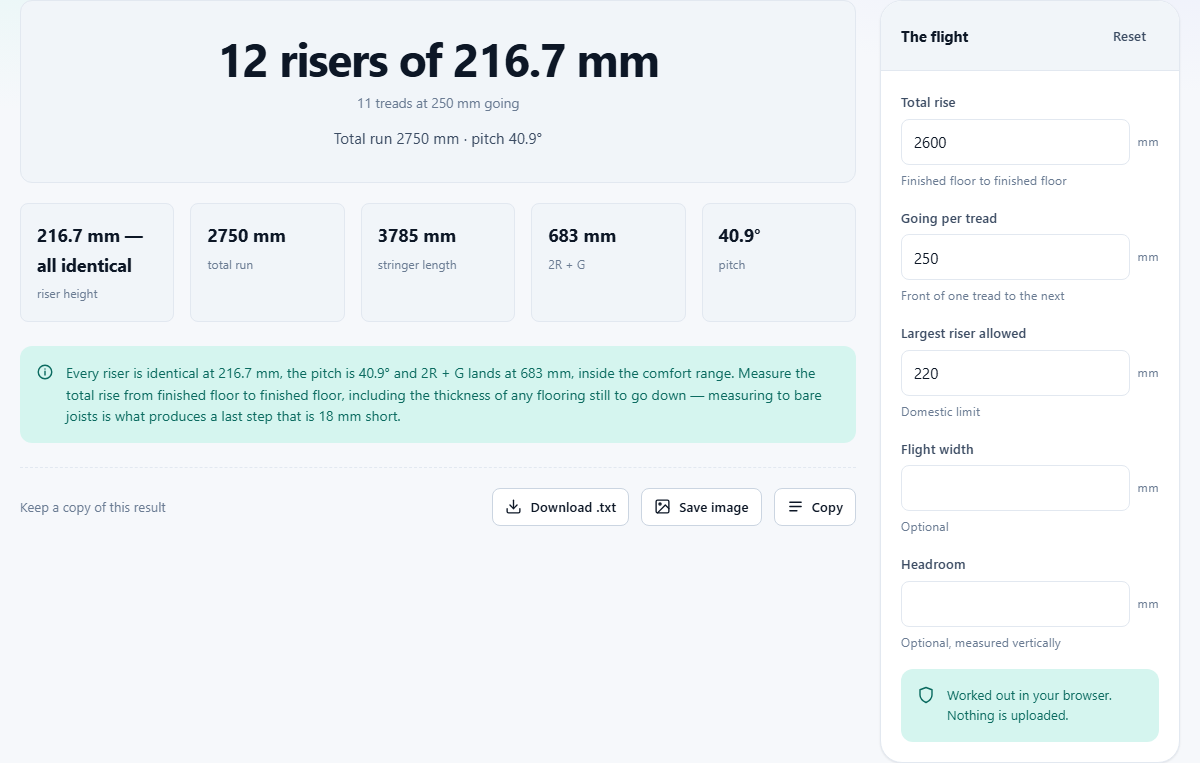Viewport: 1200px width, 763px height.
Task: Click the '40.9°' pitch card
Action: pos(779,263)
